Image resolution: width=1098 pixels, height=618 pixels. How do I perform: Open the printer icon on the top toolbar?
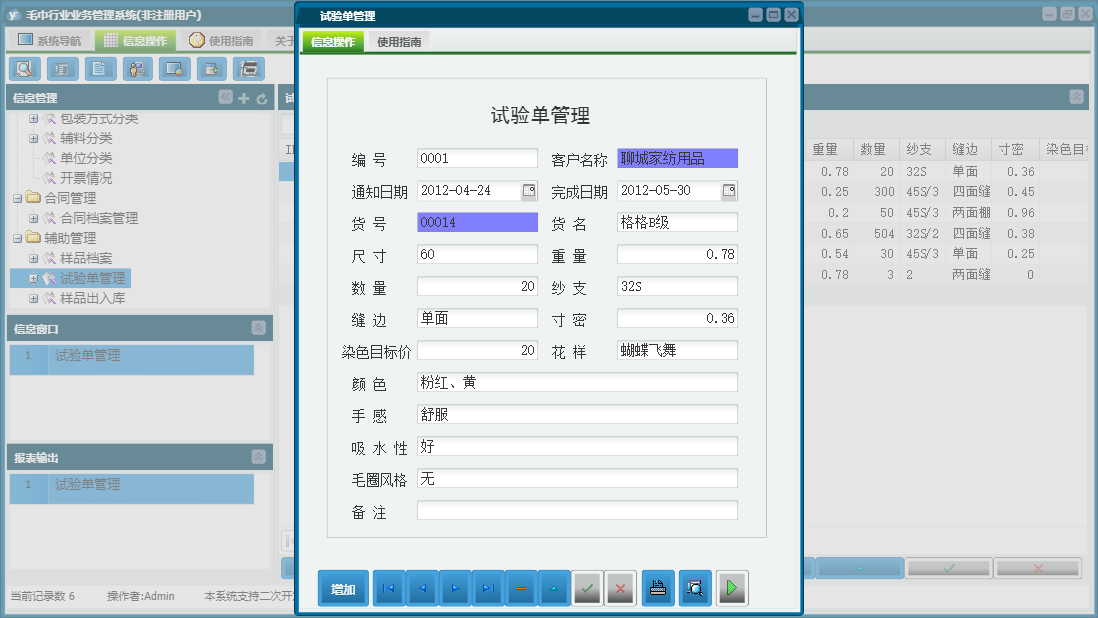pyautogui.click(x=248, y=69)
